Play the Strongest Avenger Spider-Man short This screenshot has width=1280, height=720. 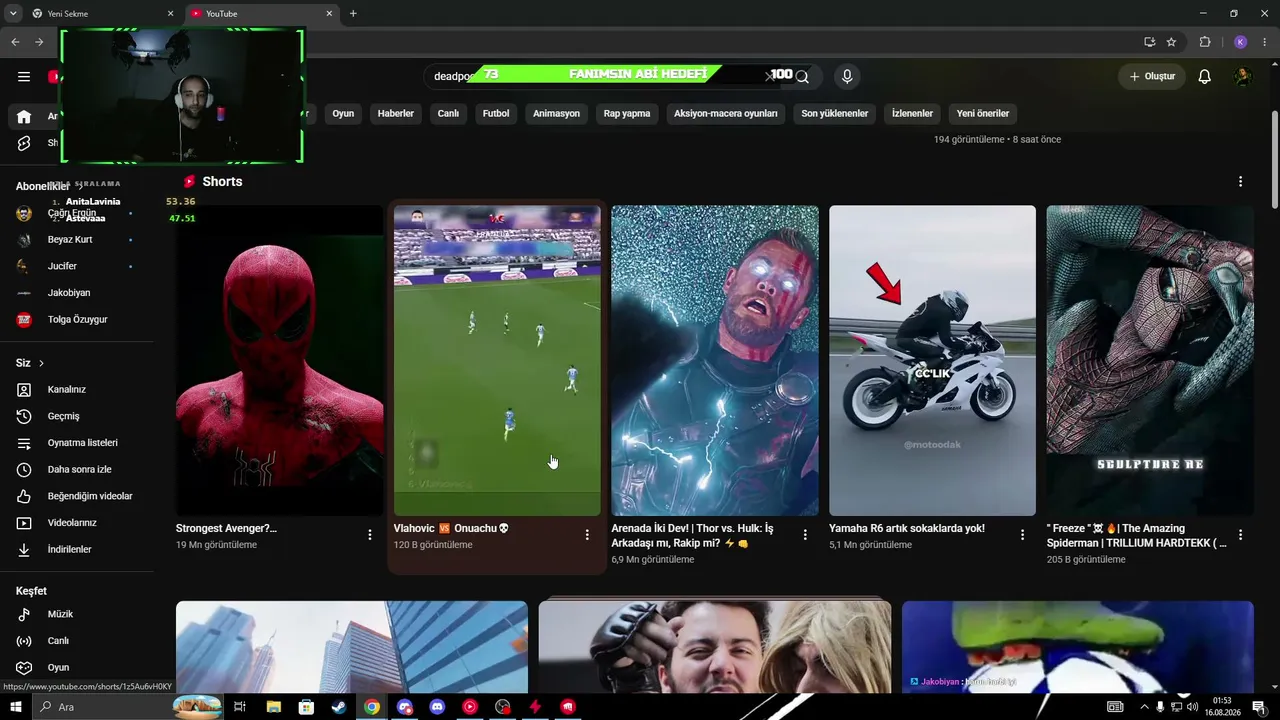tap(279, 361)
